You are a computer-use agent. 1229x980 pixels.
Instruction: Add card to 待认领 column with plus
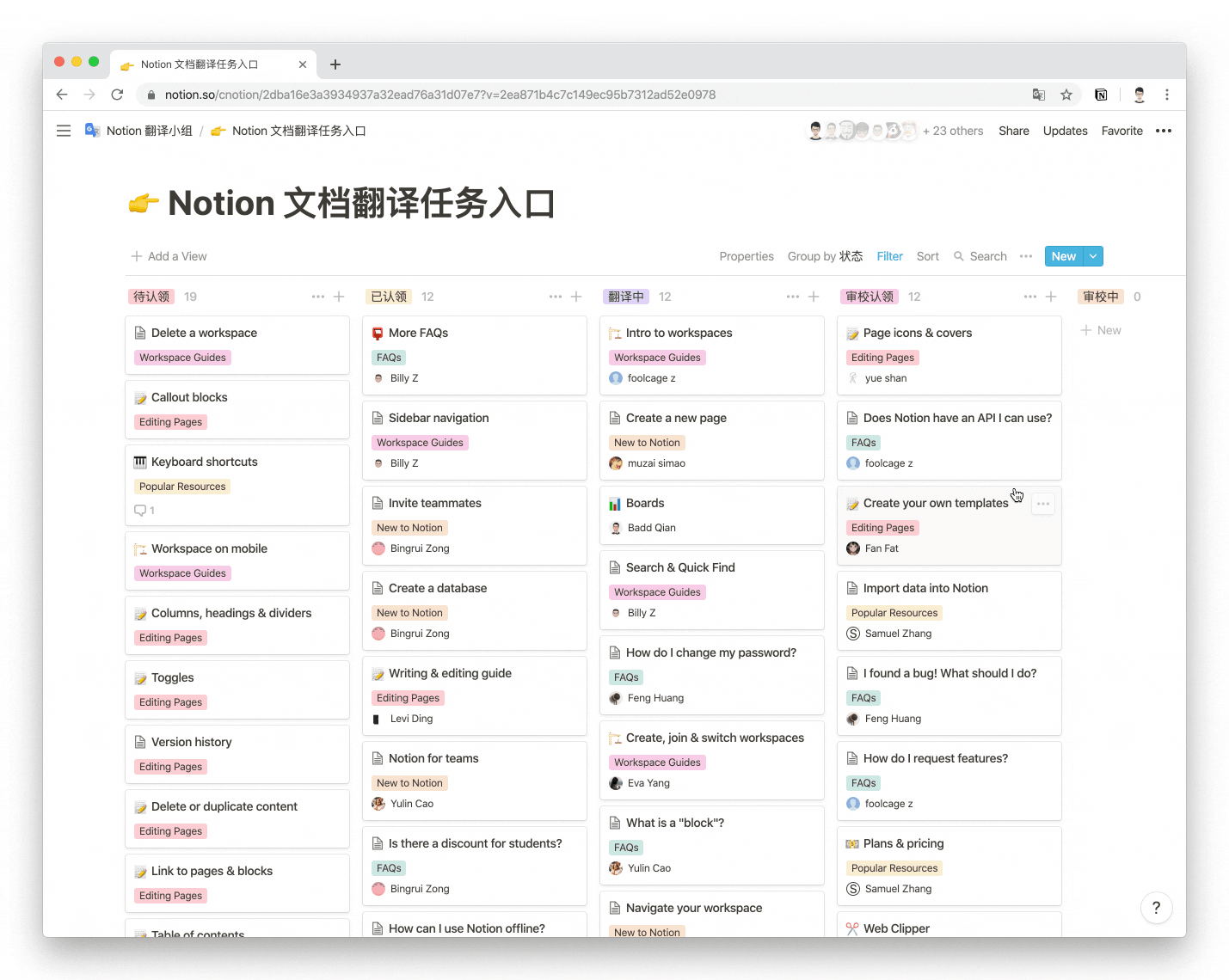coord(339,297)
